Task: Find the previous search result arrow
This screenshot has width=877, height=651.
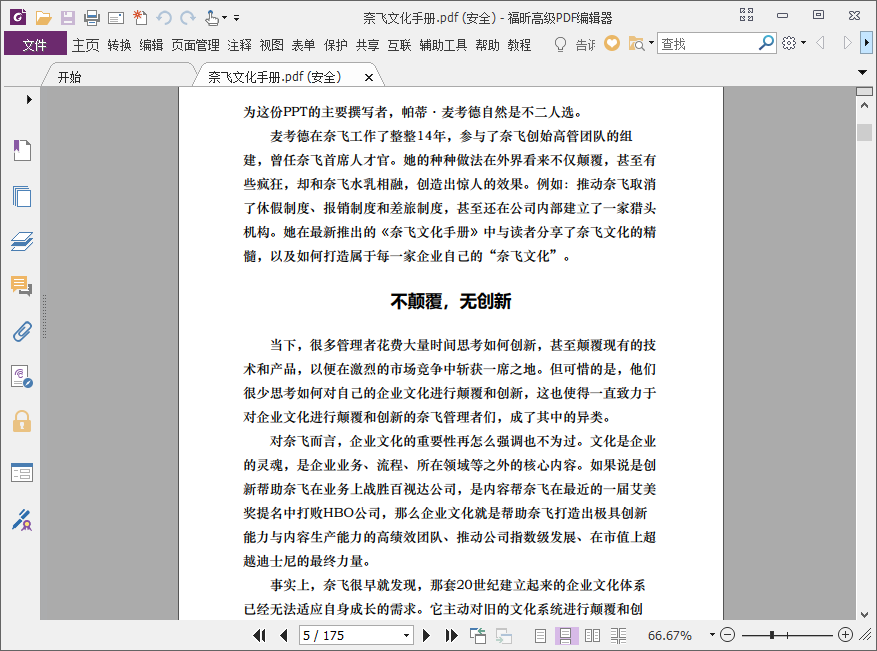Action: (x=821, y=43)
